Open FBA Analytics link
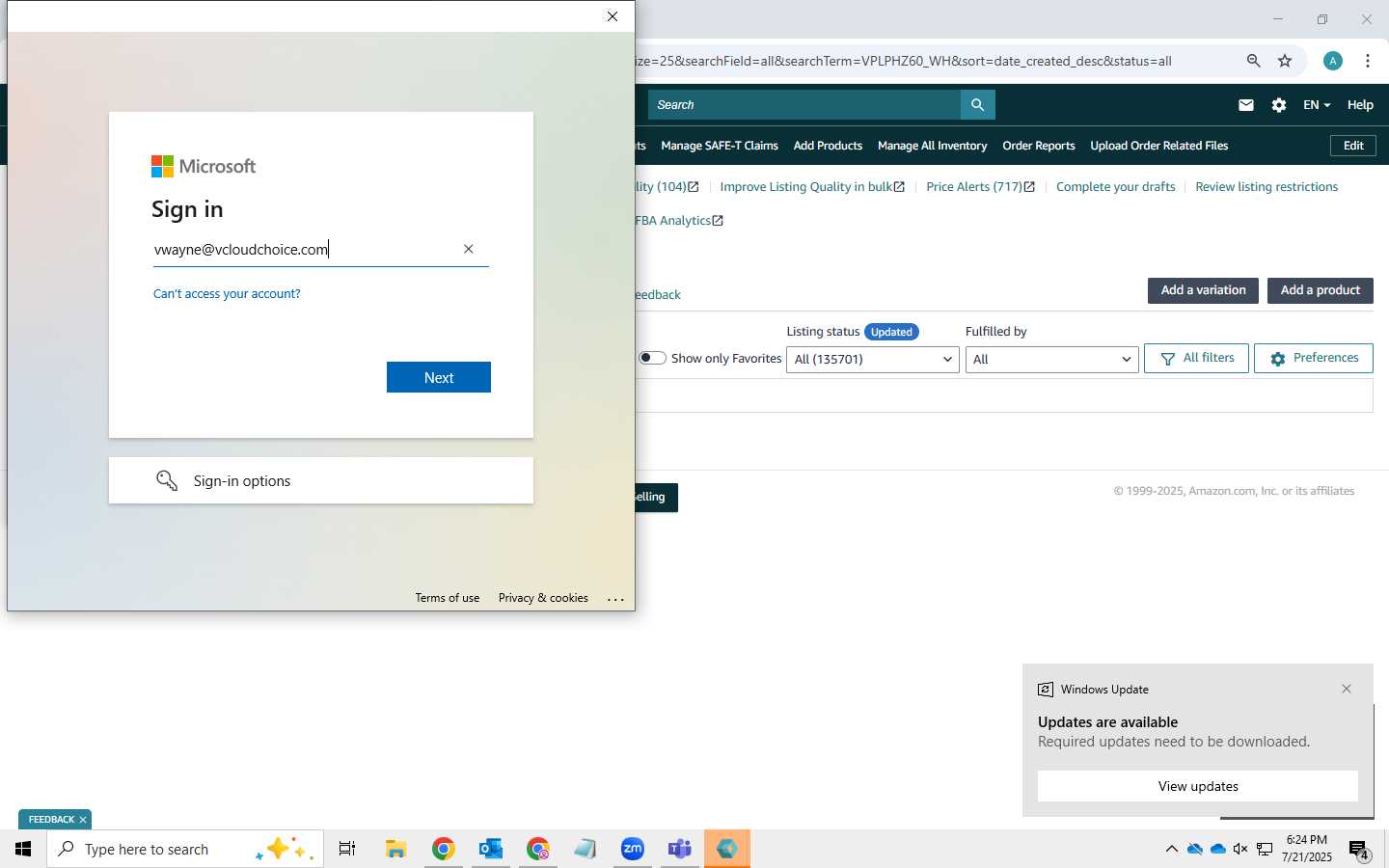Viewport: 1389px width, 868px height. [x=679, y=221]
